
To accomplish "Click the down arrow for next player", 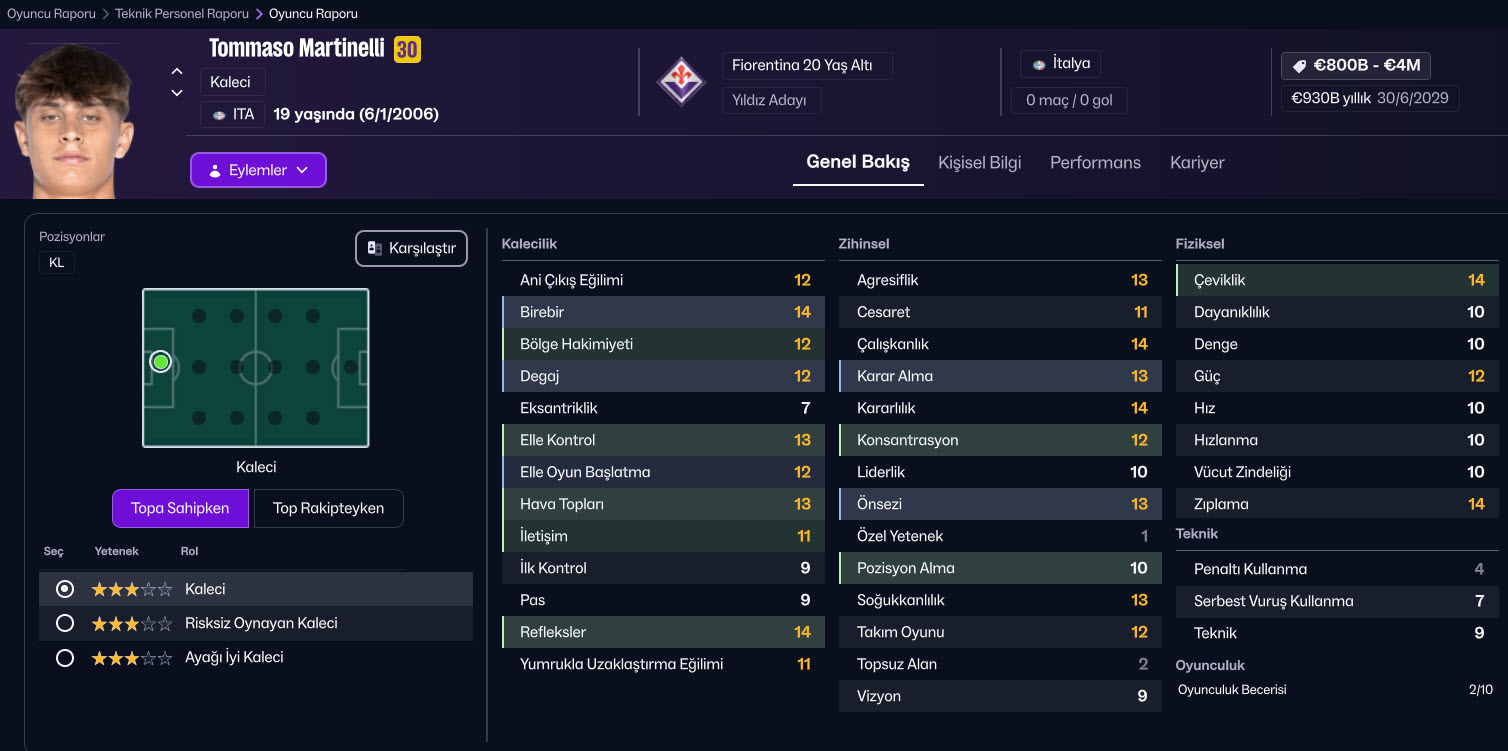I will click(177, 93).
